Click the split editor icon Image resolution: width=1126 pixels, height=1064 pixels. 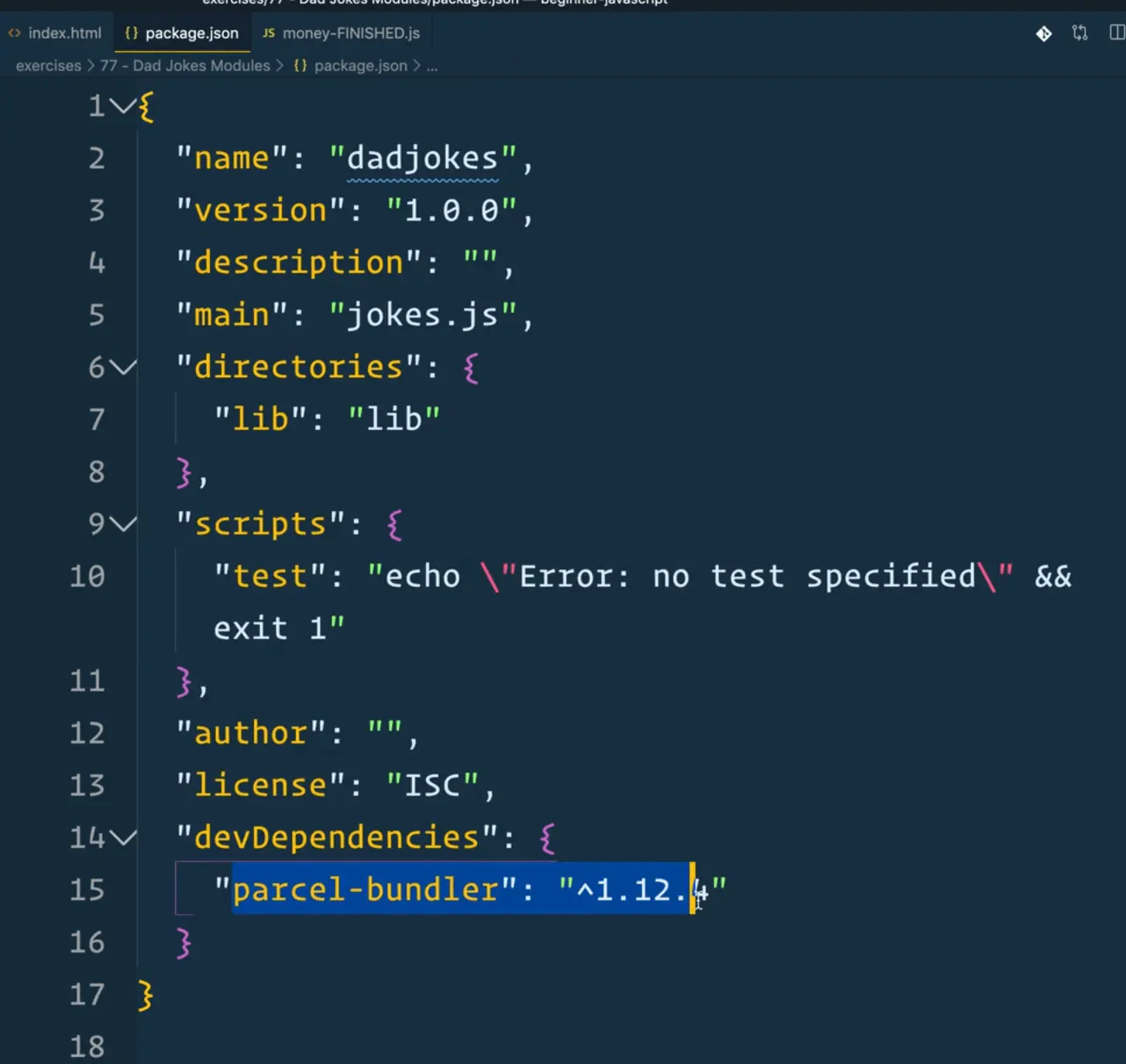pos(1116,33)
